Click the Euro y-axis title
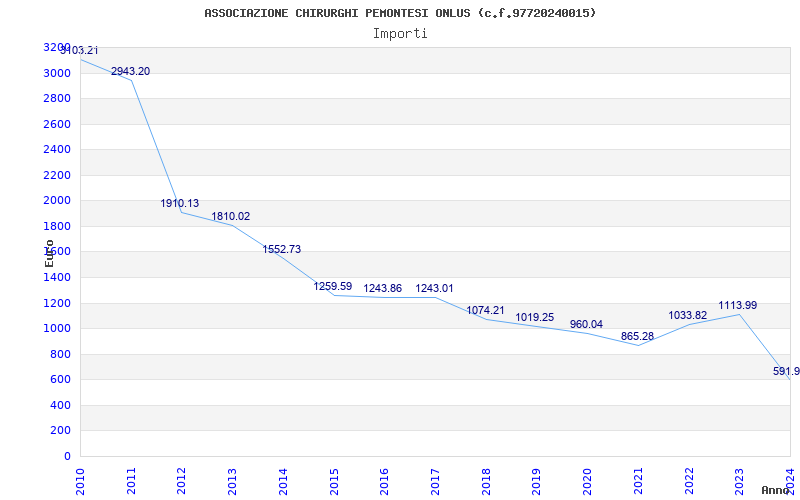This screenshot has height=500, width=800. [49, 254]
